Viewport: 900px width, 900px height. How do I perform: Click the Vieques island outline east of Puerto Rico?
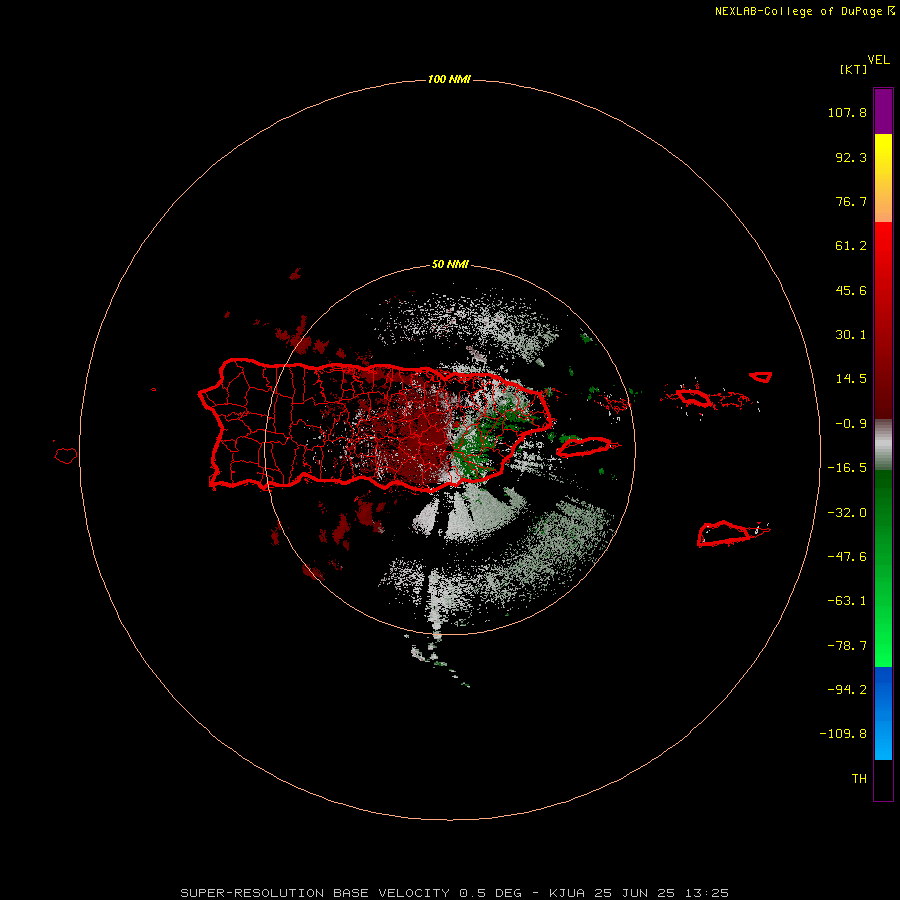585,446
